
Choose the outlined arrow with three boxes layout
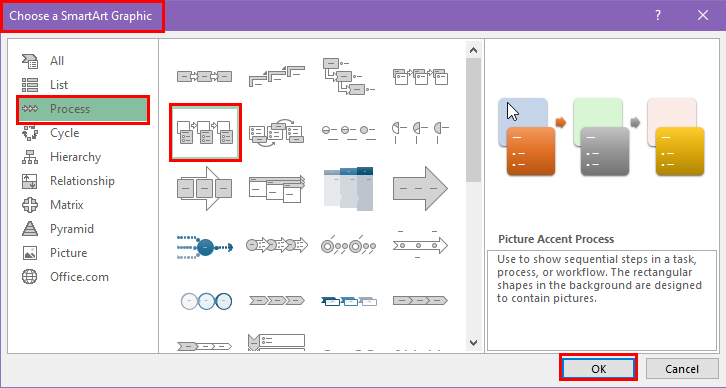(205, 188)
